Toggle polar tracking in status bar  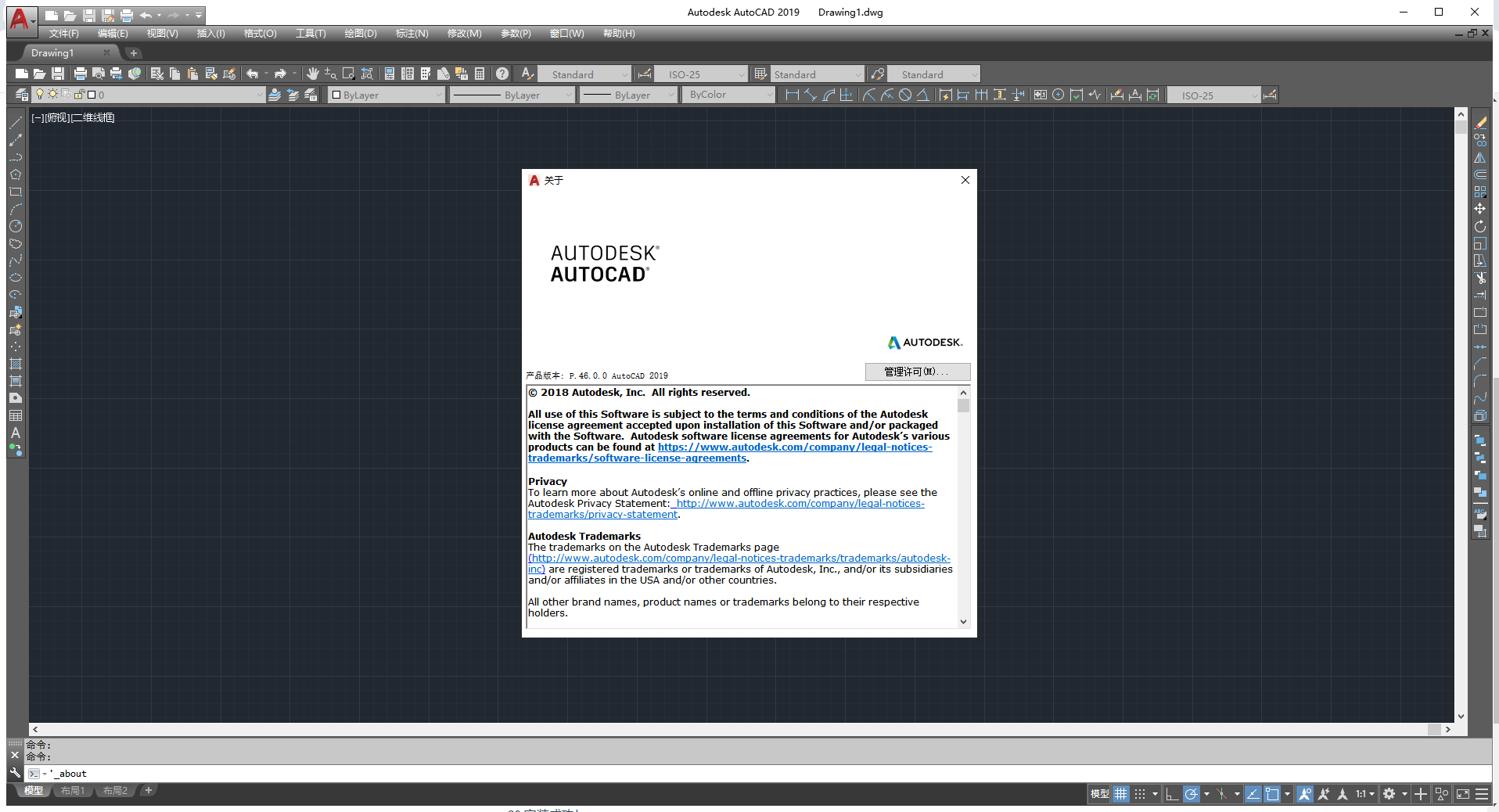pyautogui.click(x=1191, y=794)
